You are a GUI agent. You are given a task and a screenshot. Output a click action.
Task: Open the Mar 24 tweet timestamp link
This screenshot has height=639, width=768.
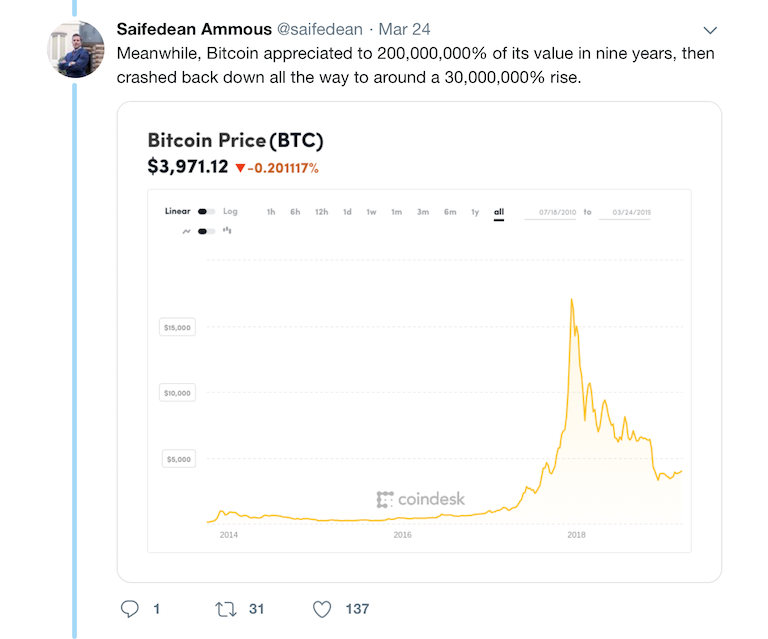405,29
